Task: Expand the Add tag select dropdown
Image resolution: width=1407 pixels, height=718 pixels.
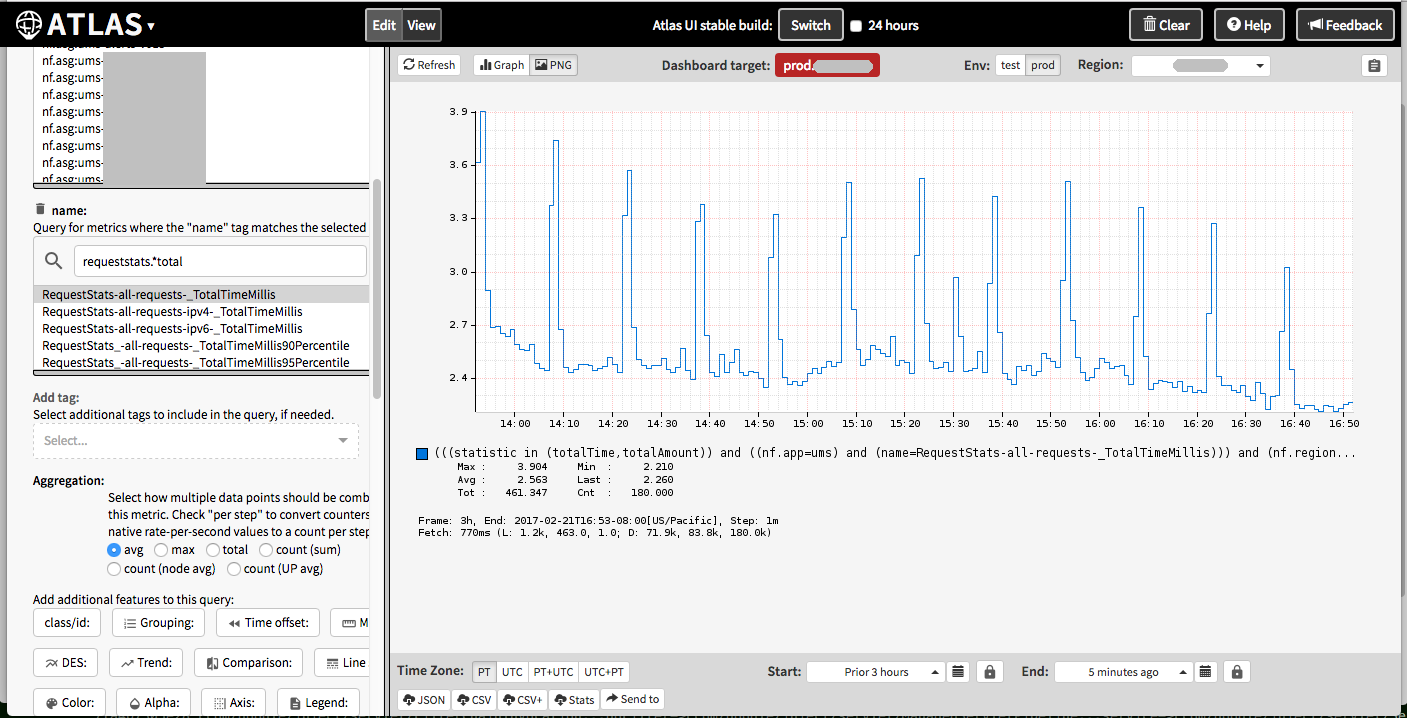Action: point(195,441)
